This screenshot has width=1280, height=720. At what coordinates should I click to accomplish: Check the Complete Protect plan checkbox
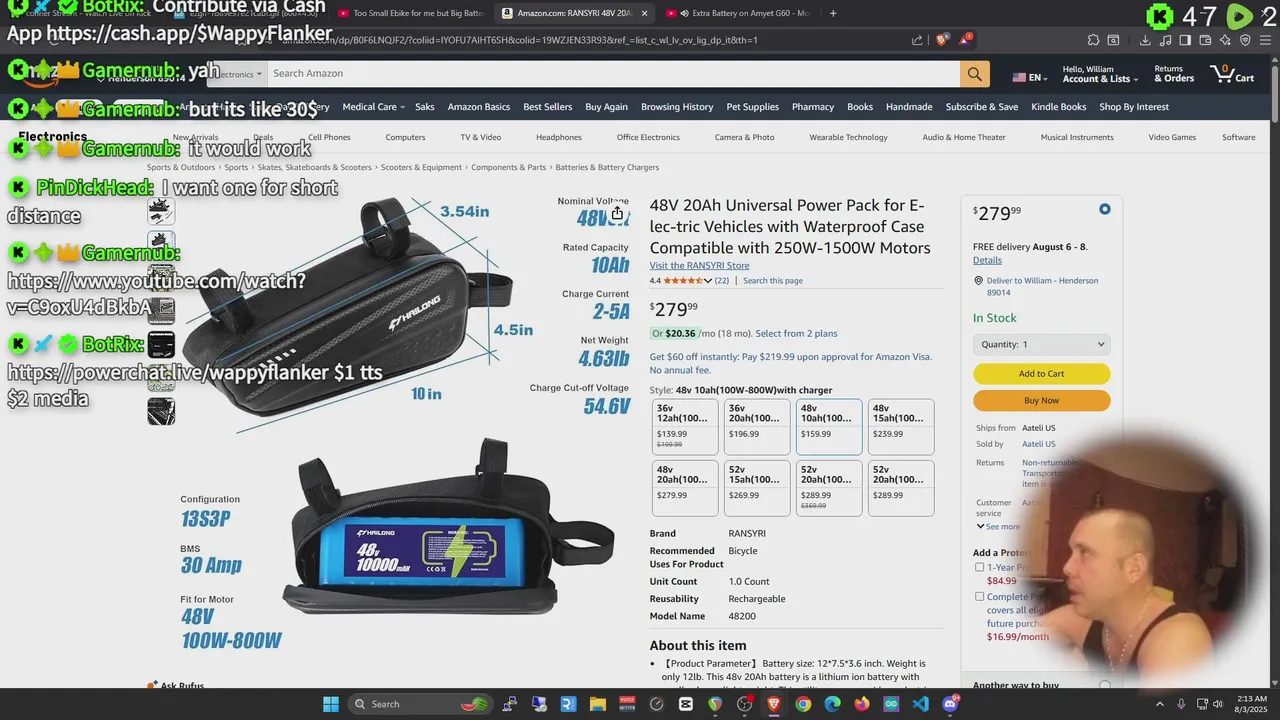[979, 597]
